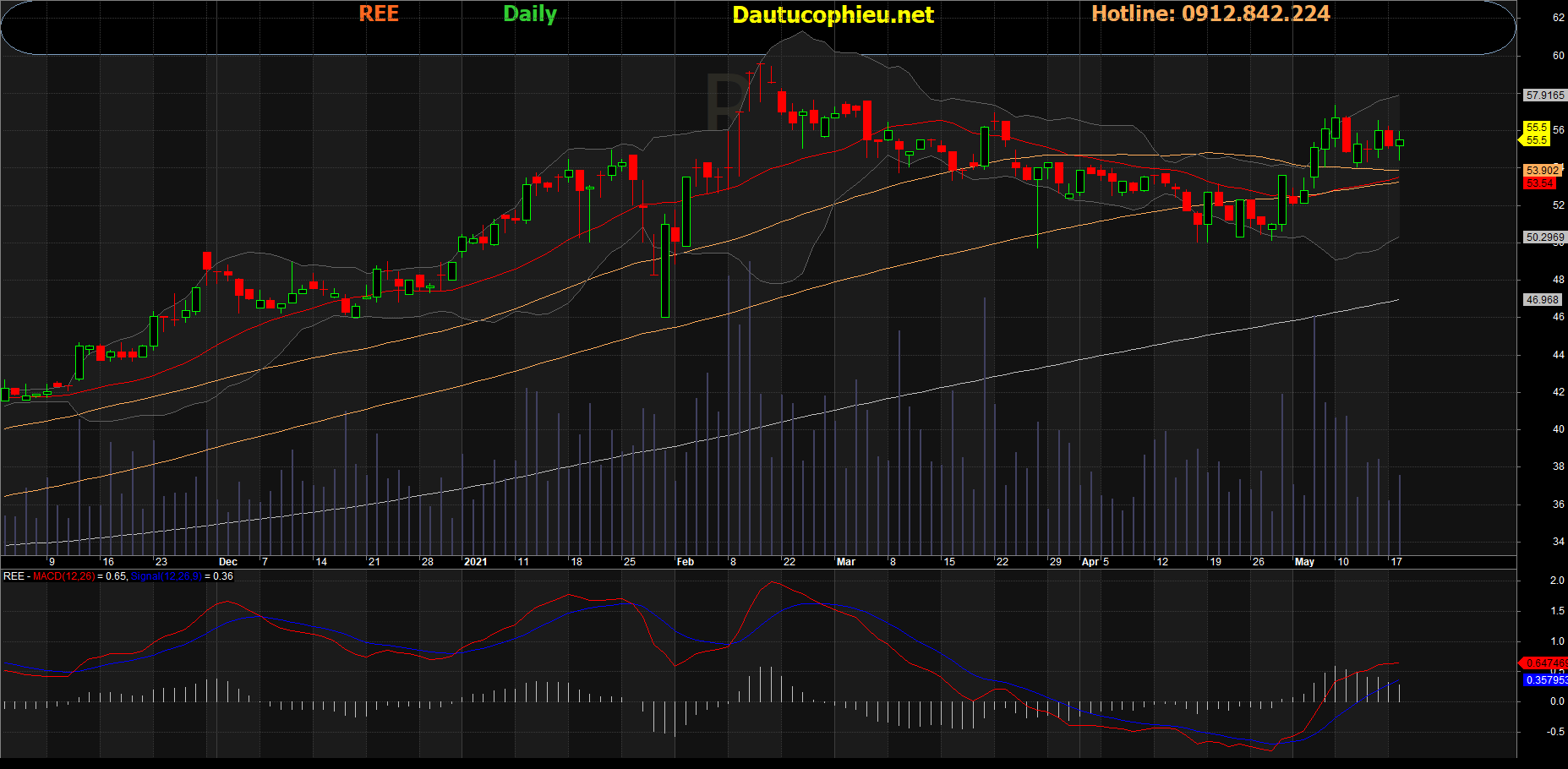Select the date label 26 on time axis
Viewport: 1568px width, 769px height.
pos(1258,562)
